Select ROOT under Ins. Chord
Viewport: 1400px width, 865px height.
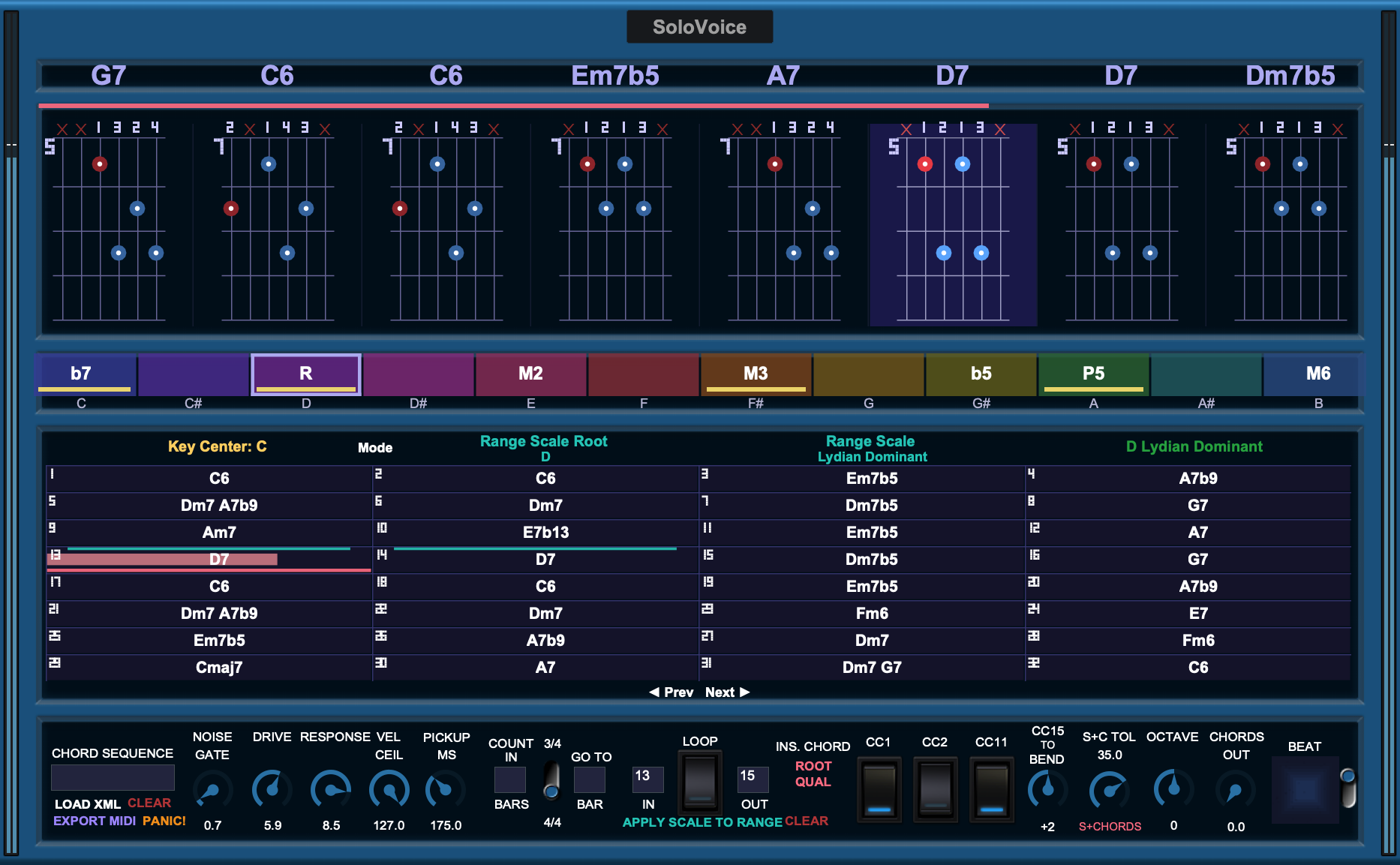(x=813, y=766)
